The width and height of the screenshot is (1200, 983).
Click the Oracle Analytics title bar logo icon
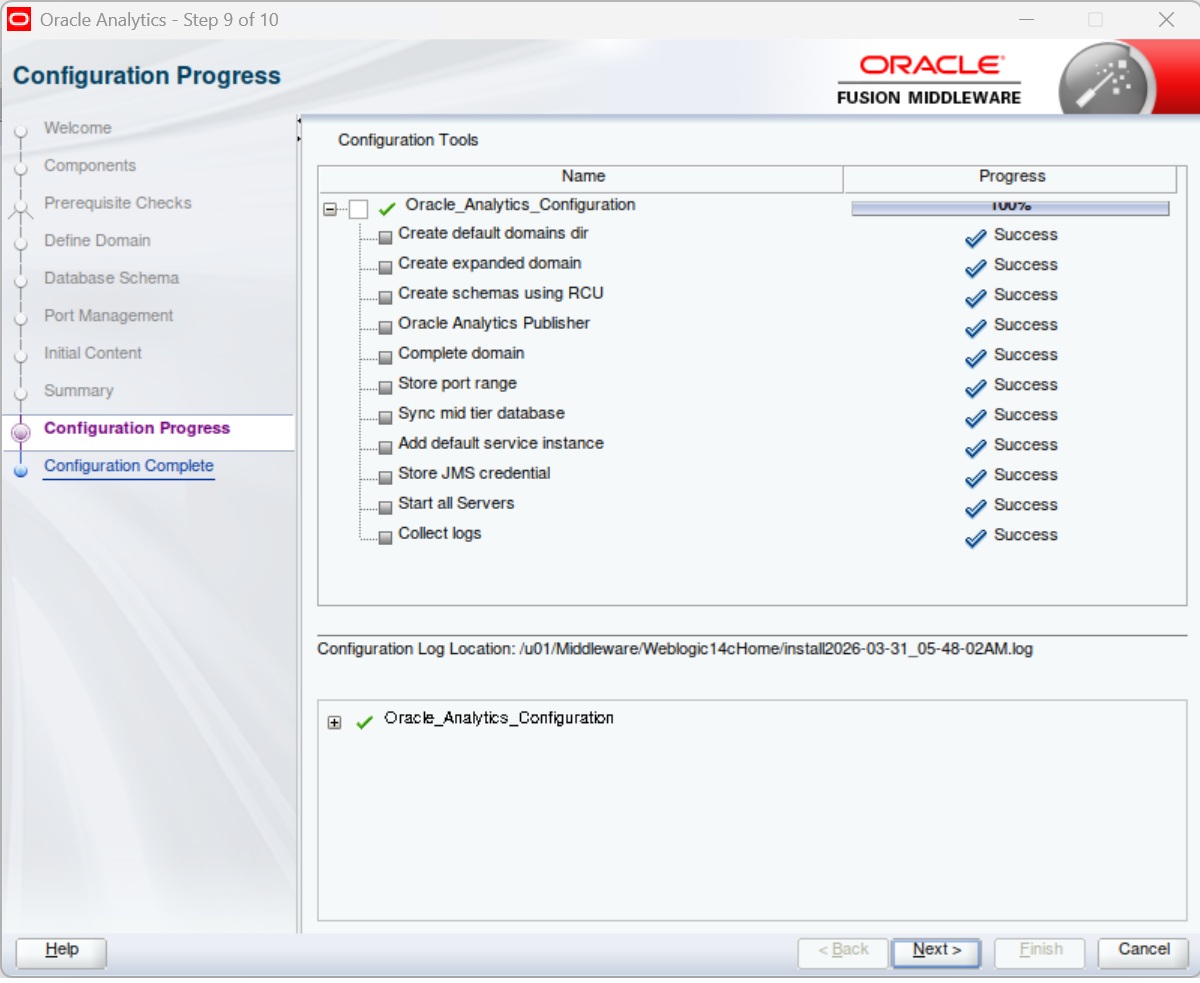coord(19,20)
